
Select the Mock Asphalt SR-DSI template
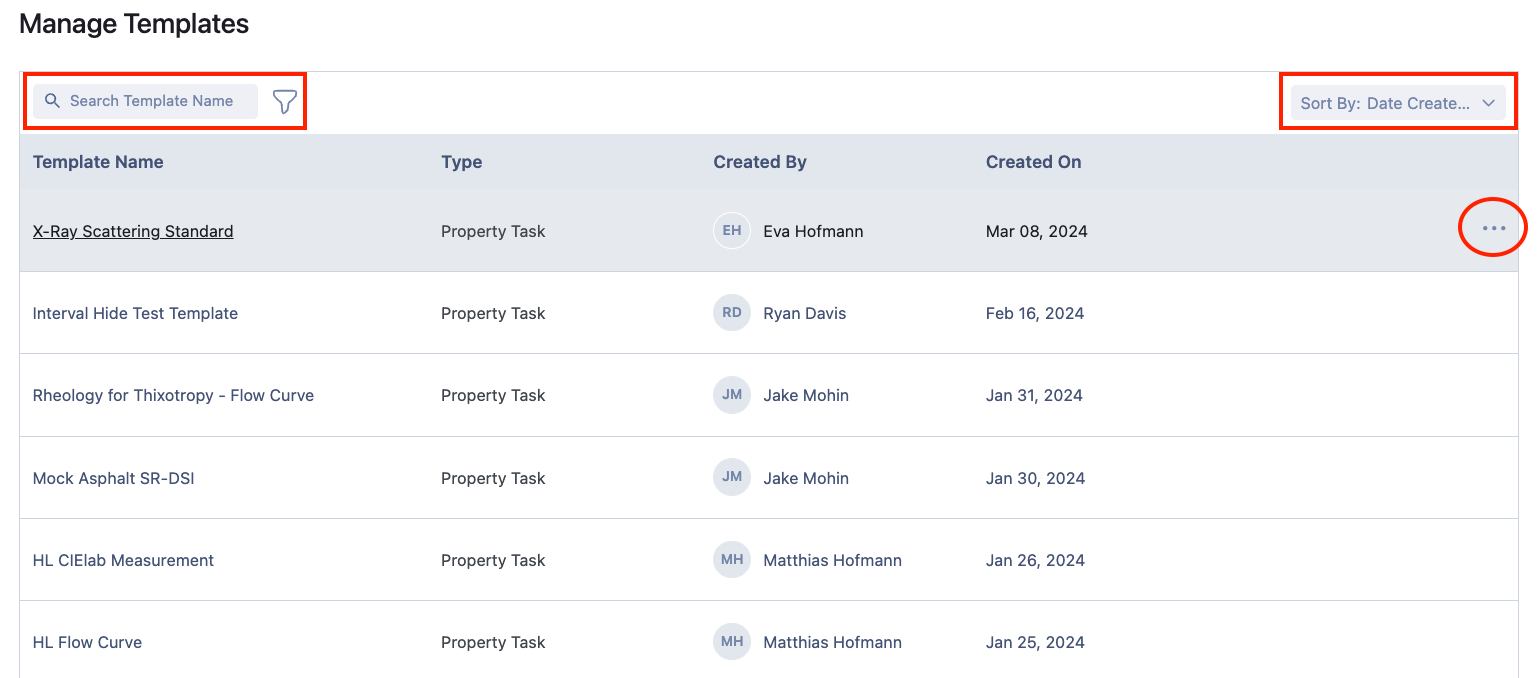coord(113,478)
